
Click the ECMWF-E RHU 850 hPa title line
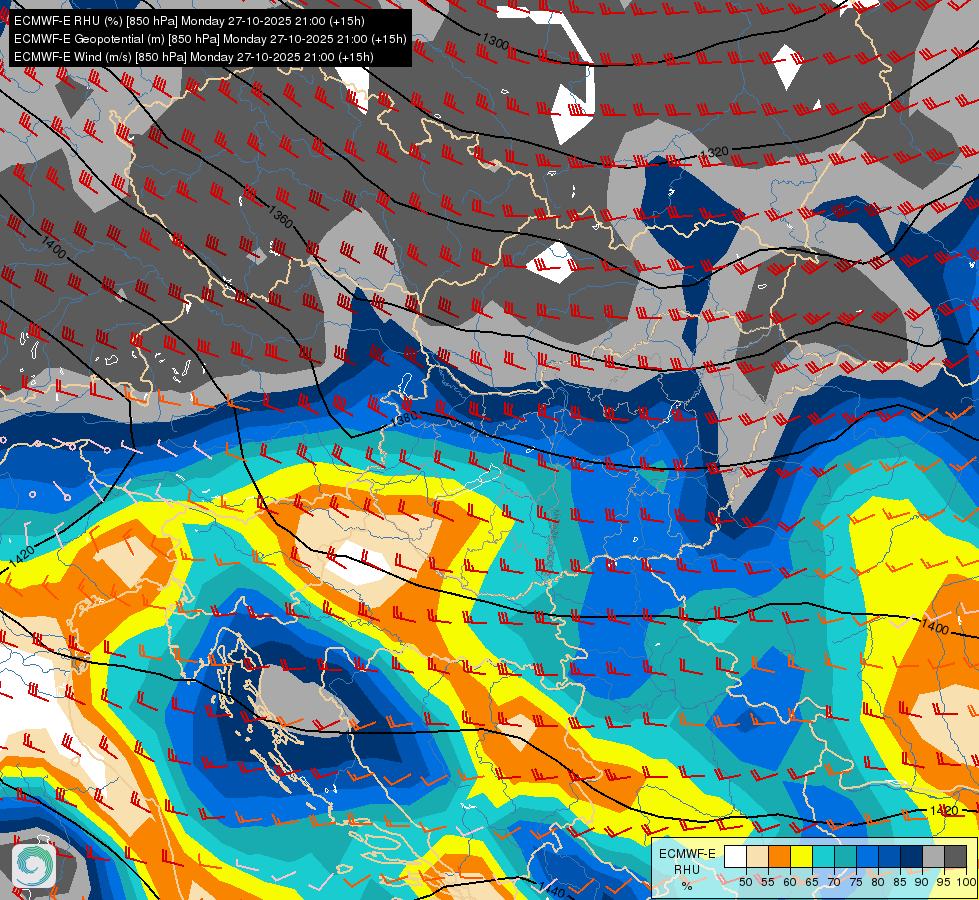click(189, 21)
